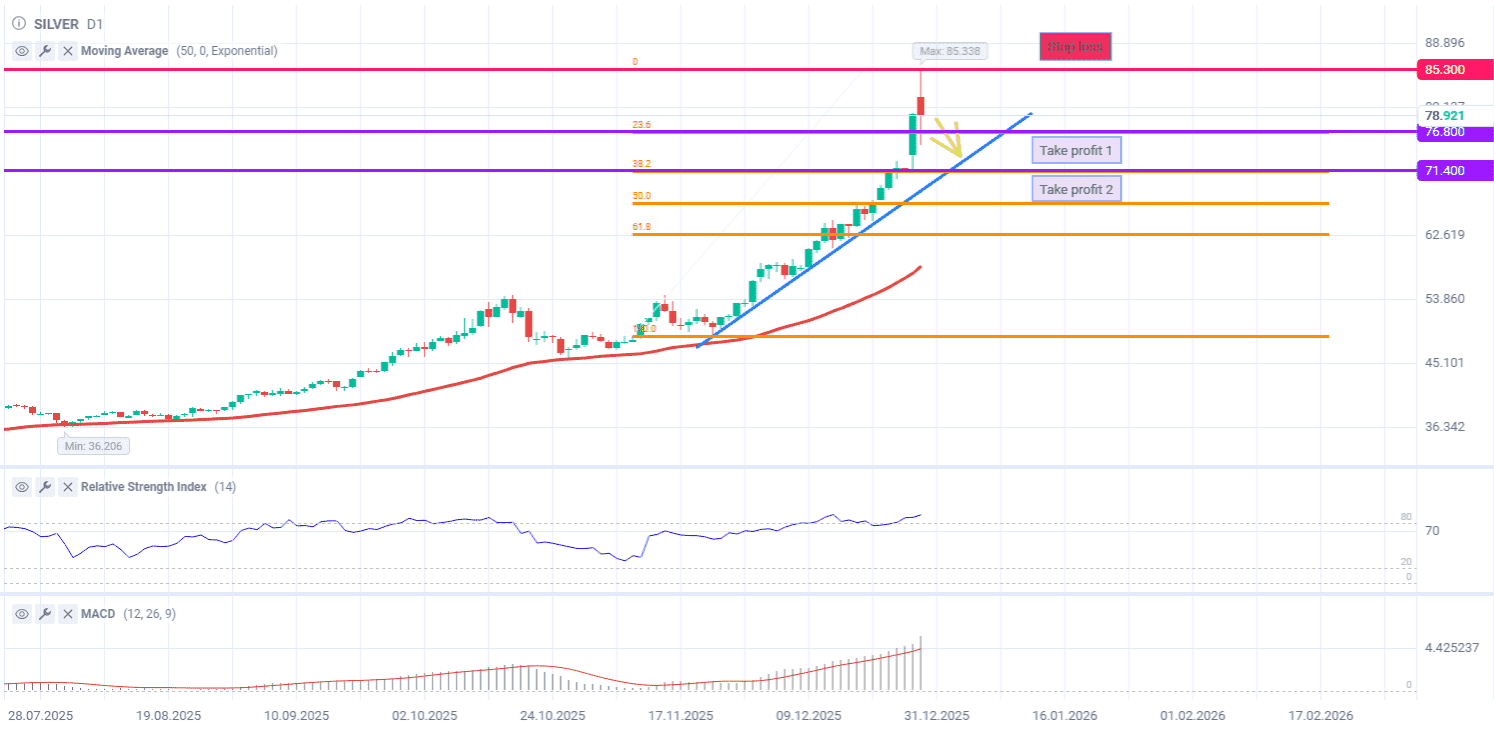Viewport: 1494px width, 729px height.
Task: Toggle MACD indicator visibility eye
Action: [22, 614]
